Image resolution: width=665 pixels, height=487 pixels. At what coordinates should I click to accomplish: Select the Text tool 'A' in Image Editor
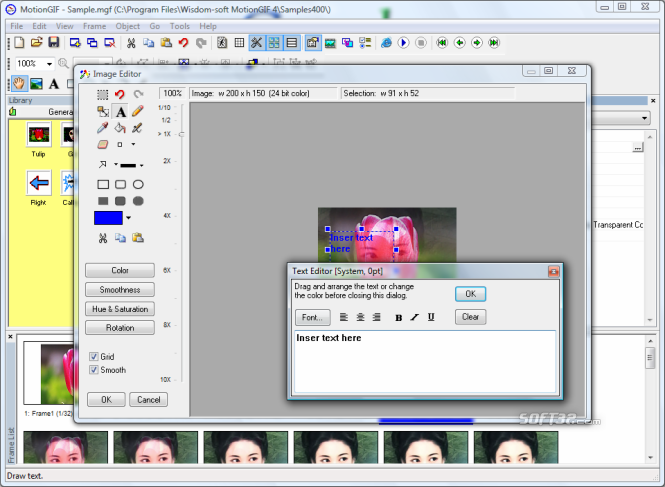click(x=120, y=112)
